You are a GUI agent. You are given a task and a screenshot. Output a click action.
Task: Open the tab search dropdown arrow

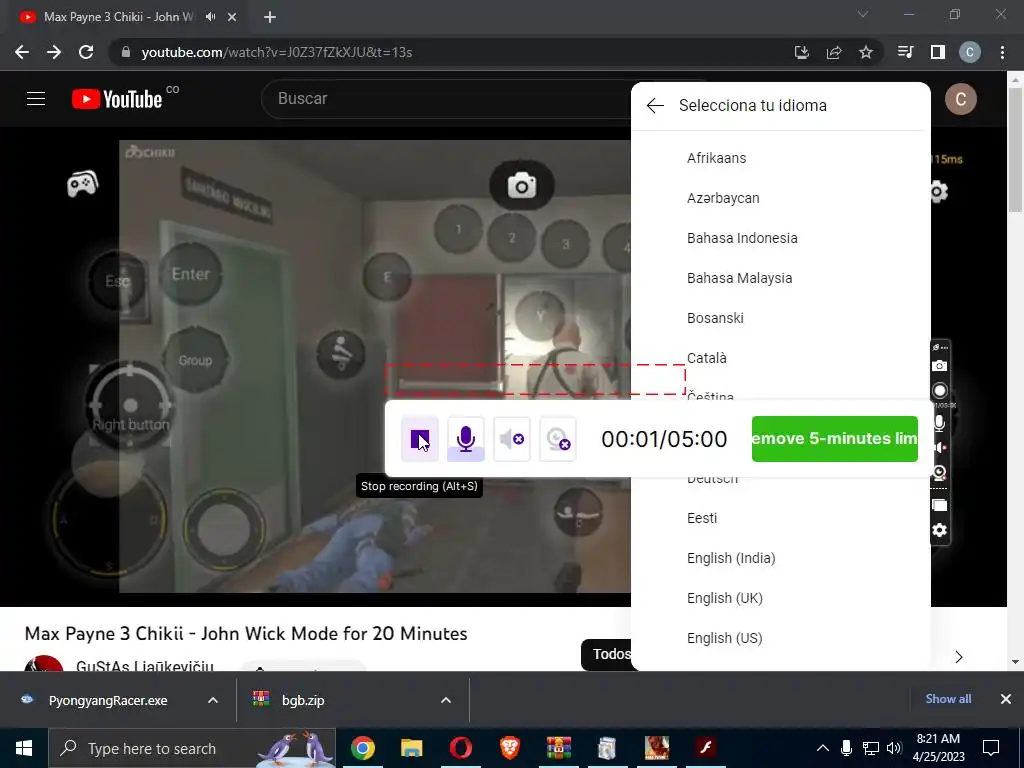coord(863,14)
